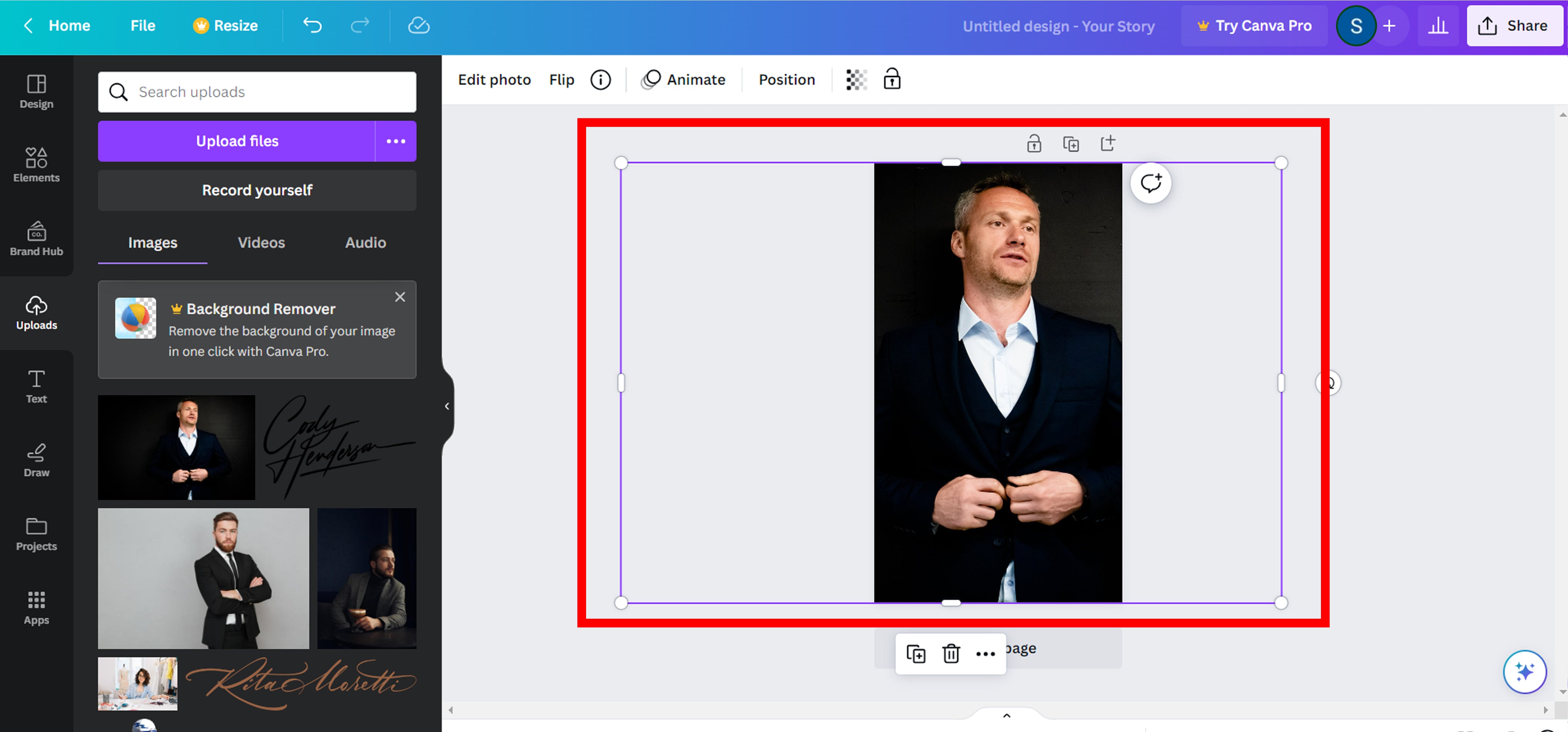
Task: Click the undo arrow icon
Action: (313, 25)
